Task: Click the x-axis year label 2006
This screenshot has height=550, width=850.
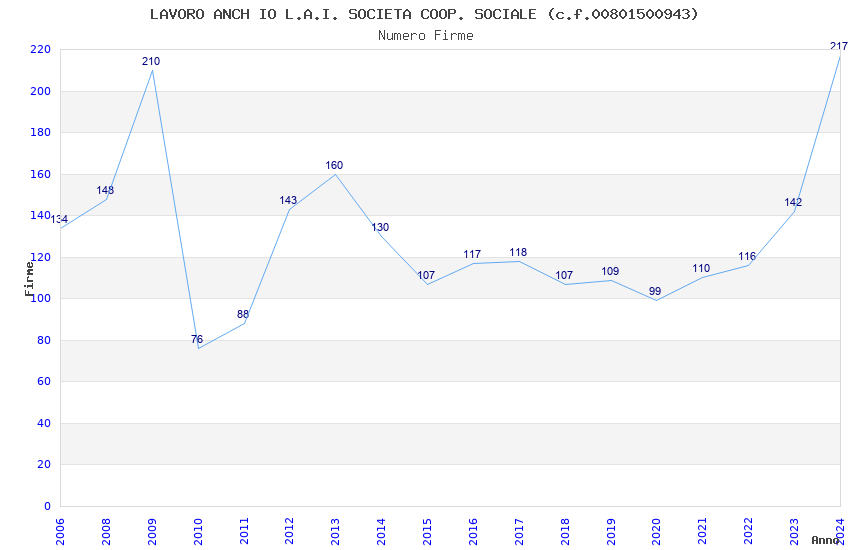Action: click(60, 531)
